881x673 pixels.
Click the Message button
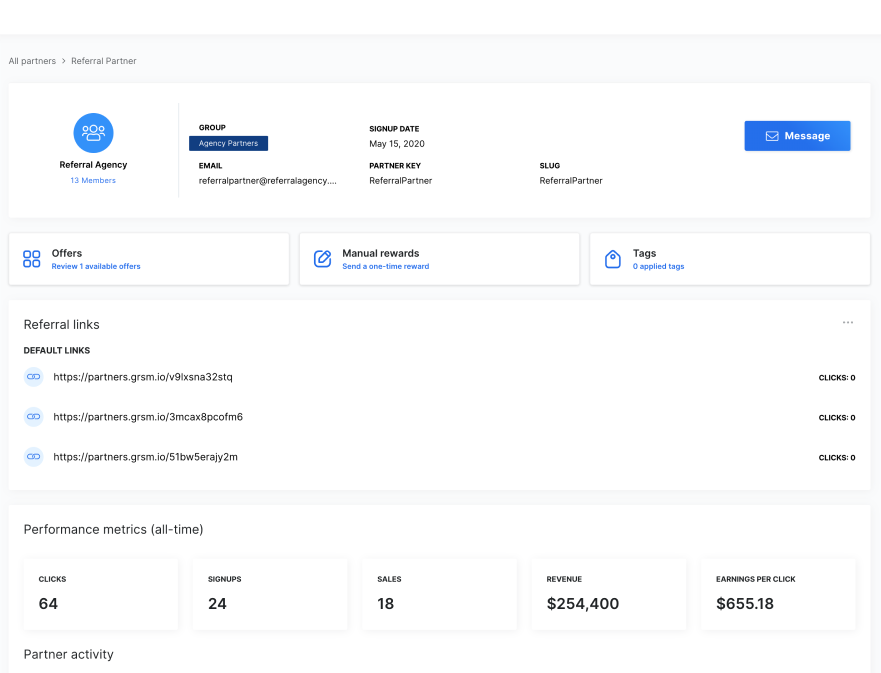(x=797, y=136)
